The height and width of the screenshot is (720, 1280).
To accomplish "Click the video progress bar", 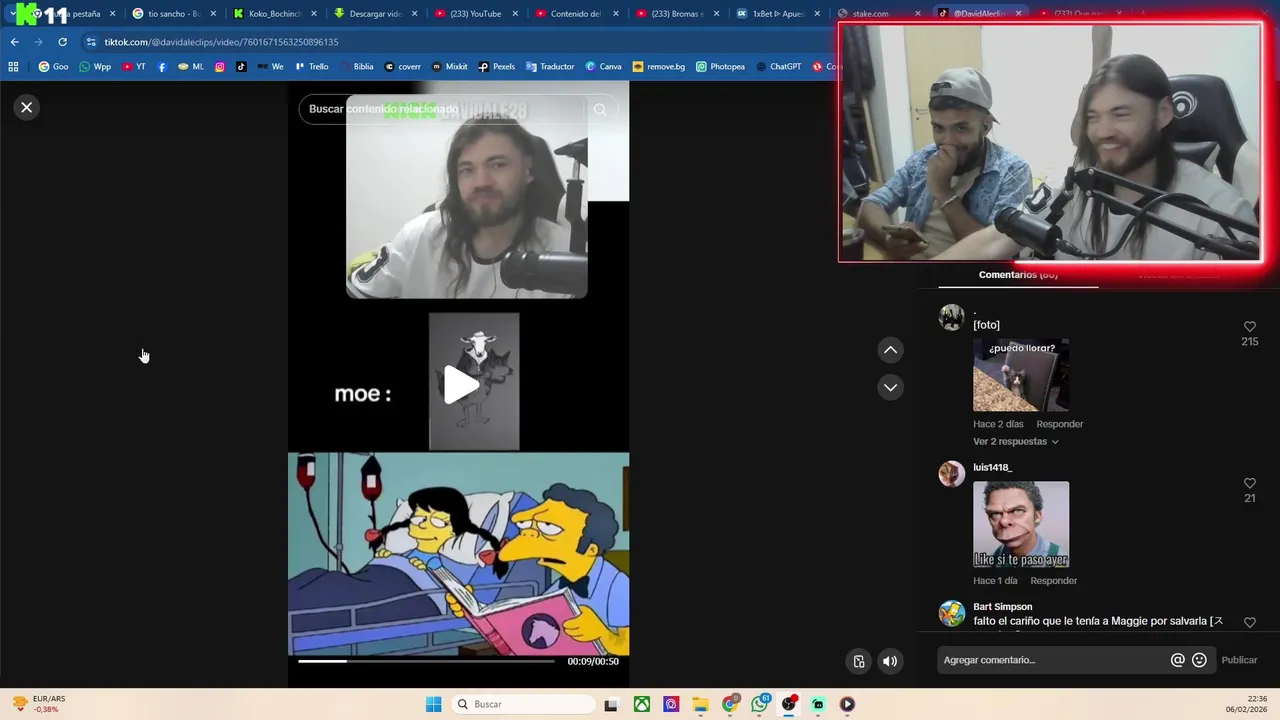I will point(426,661).
